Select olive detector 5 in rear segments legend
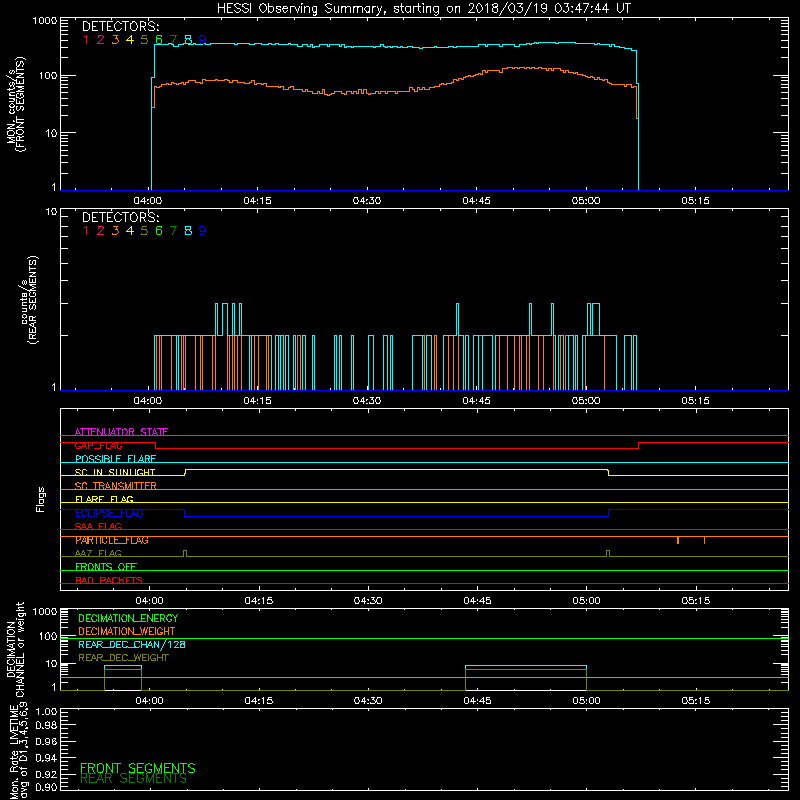This screenshot has height=800, width=800. tap(144, 231)
